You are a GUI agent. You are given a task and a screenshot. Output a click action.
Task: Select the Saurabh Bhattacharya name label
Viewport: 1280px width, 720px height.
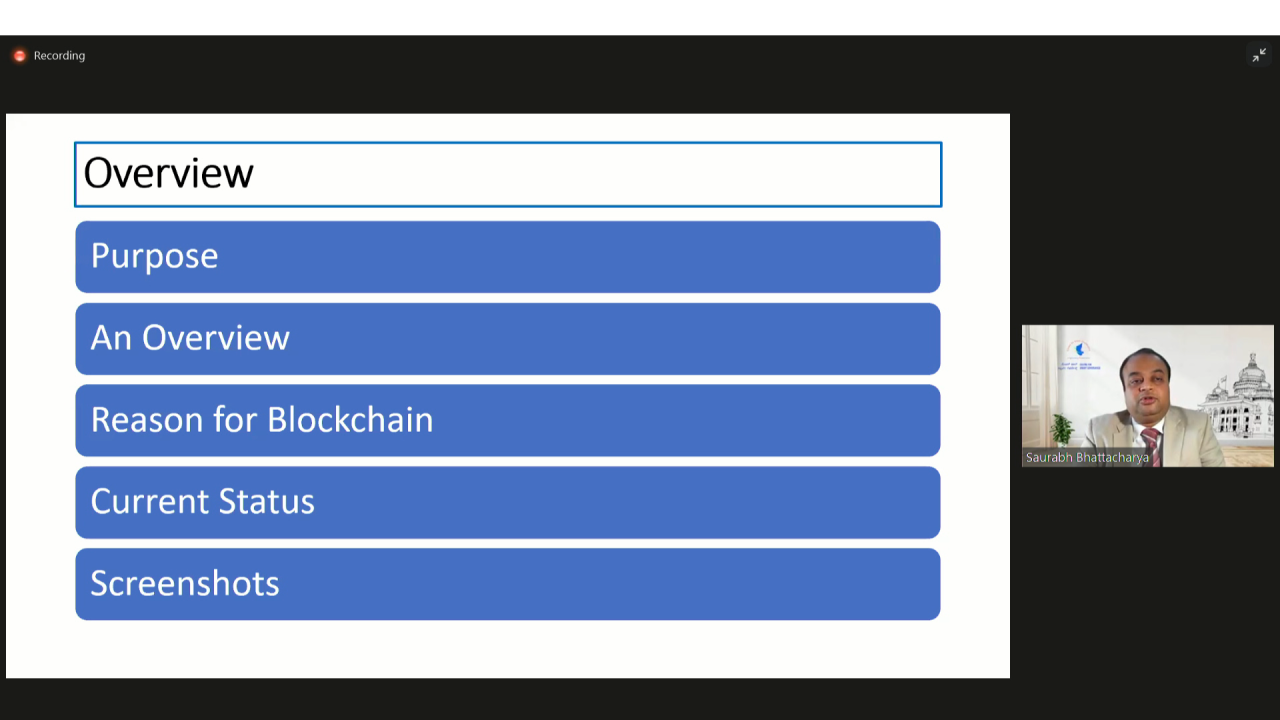click(1087, 458)
